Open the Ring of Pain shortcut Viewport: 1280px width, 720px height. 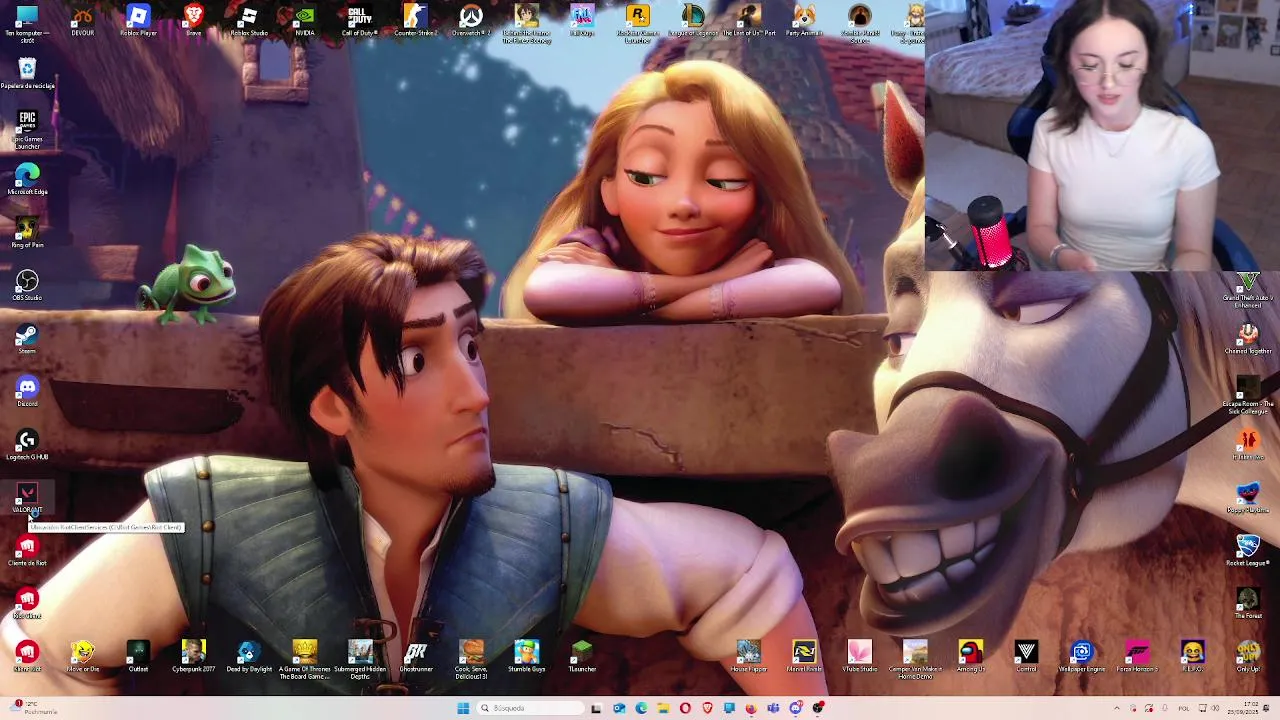[x=27, y=233]
